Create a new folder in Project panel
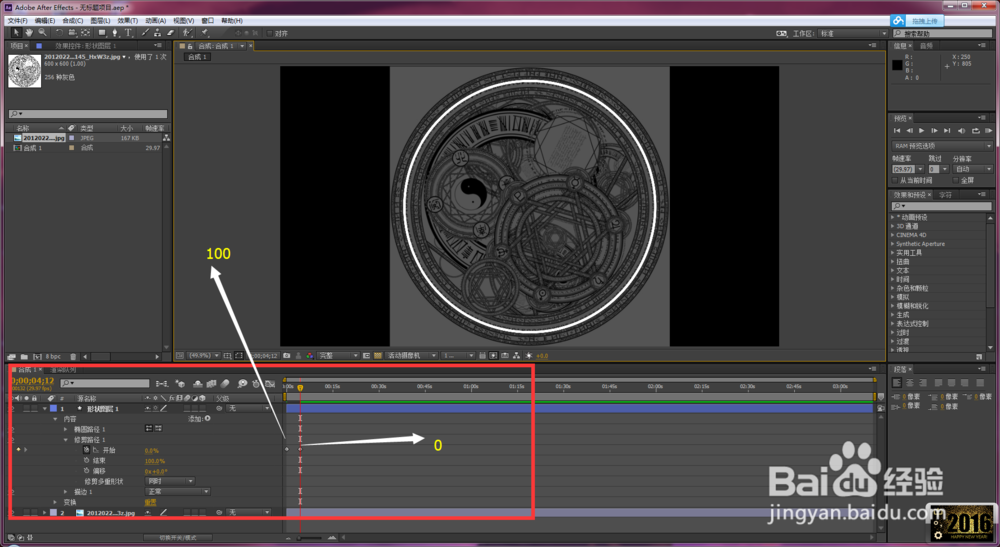This screenshot has height=547, width=1000. coord(24,356)
